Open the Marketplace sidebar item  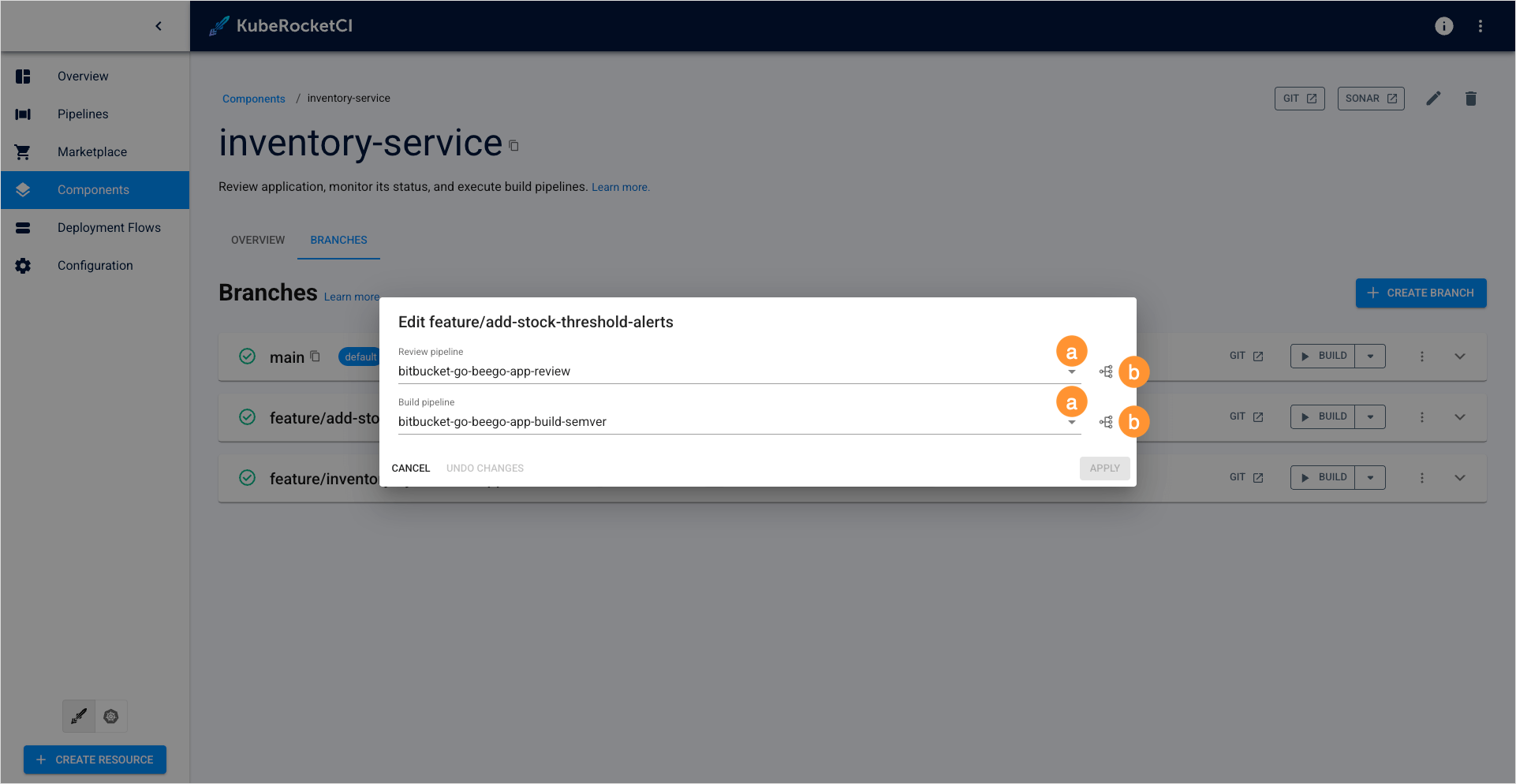coord(91,152)
